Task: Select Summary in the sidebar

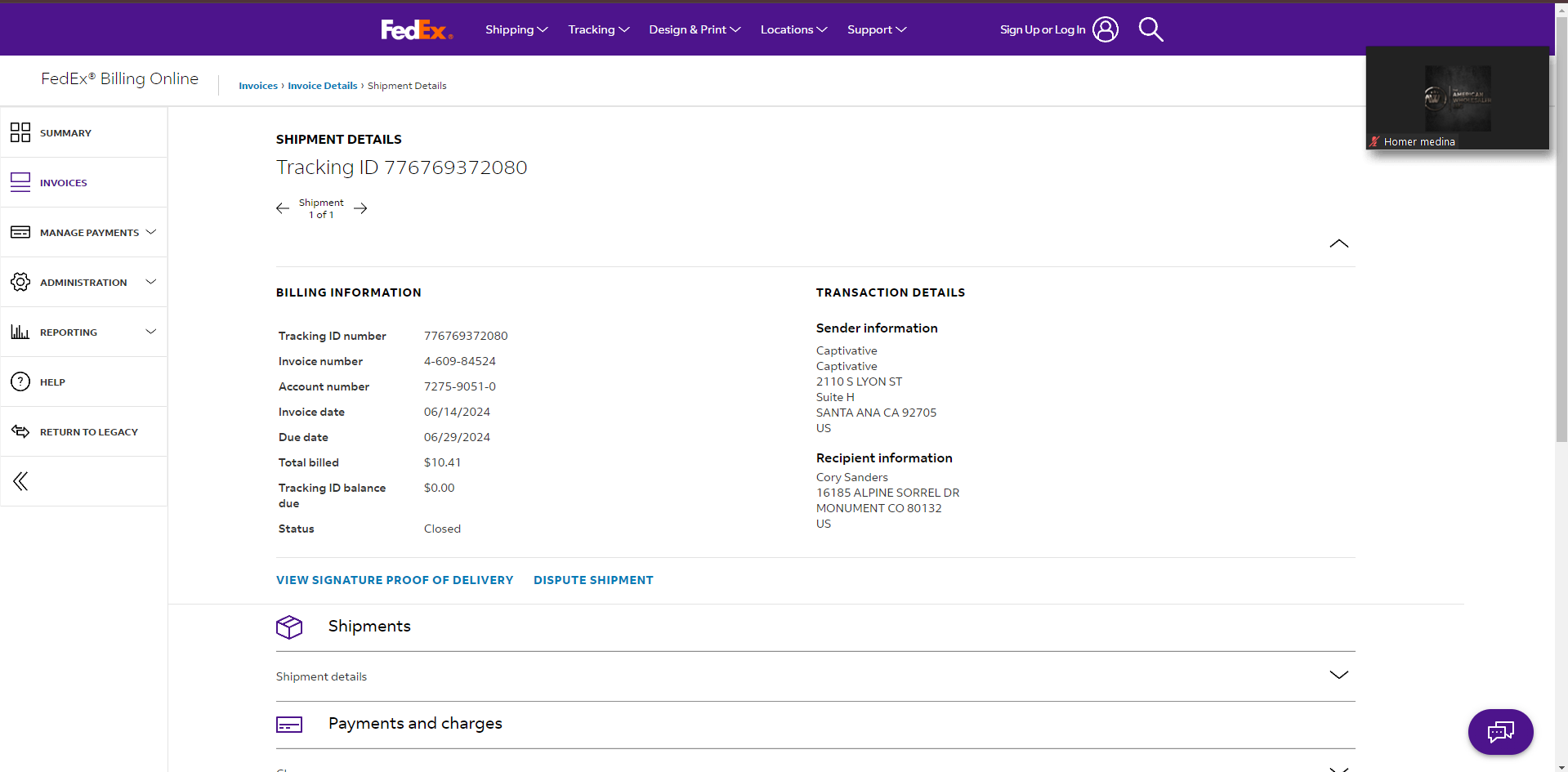Action: tap(83, 132)
